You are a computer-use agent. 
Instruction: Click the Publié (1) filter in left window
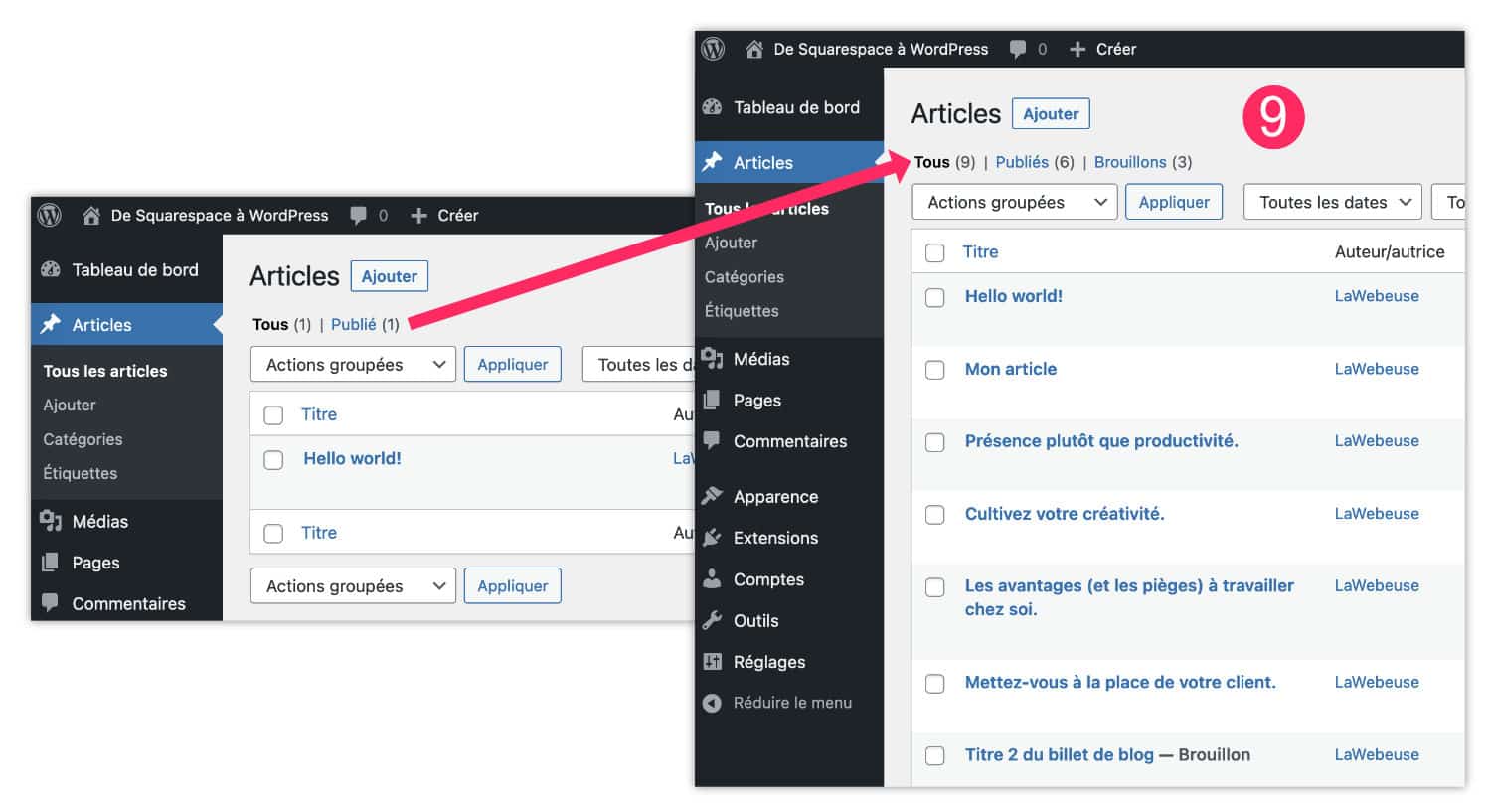pos(365,325)
